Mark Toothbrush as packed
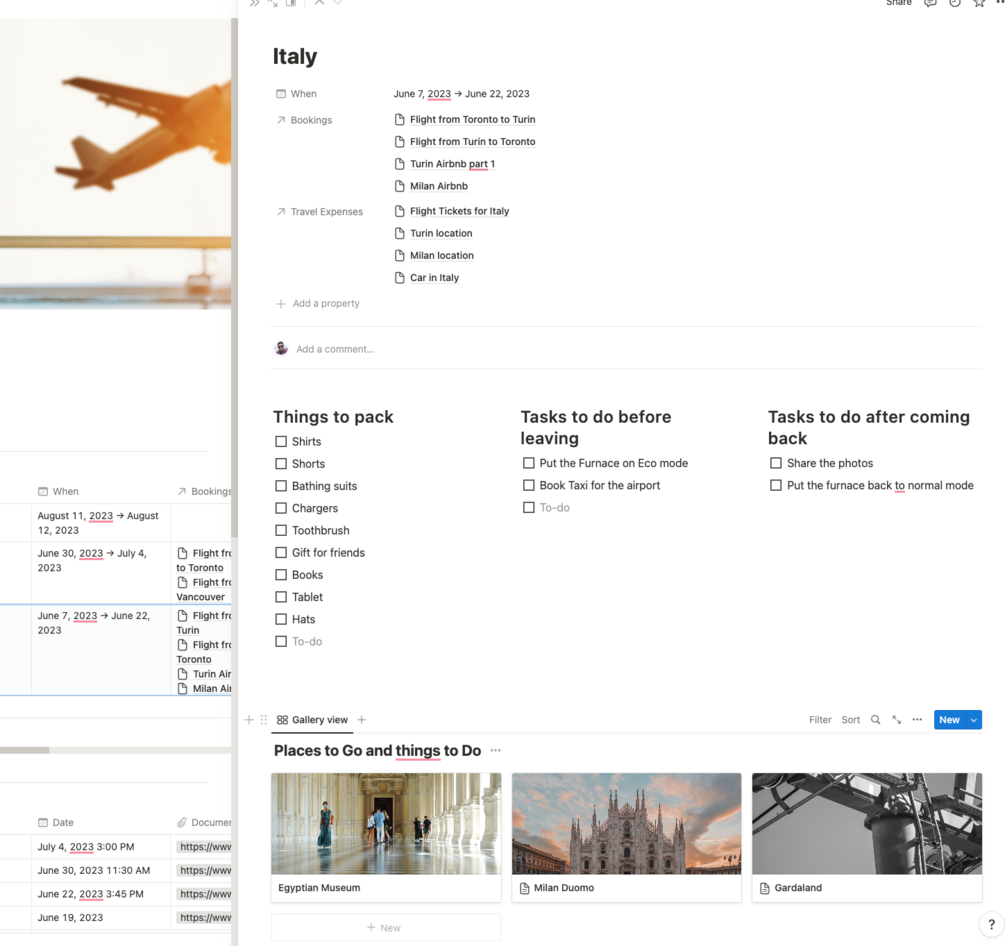This screenshot has width=1005, height=946. tap(281, 530)
